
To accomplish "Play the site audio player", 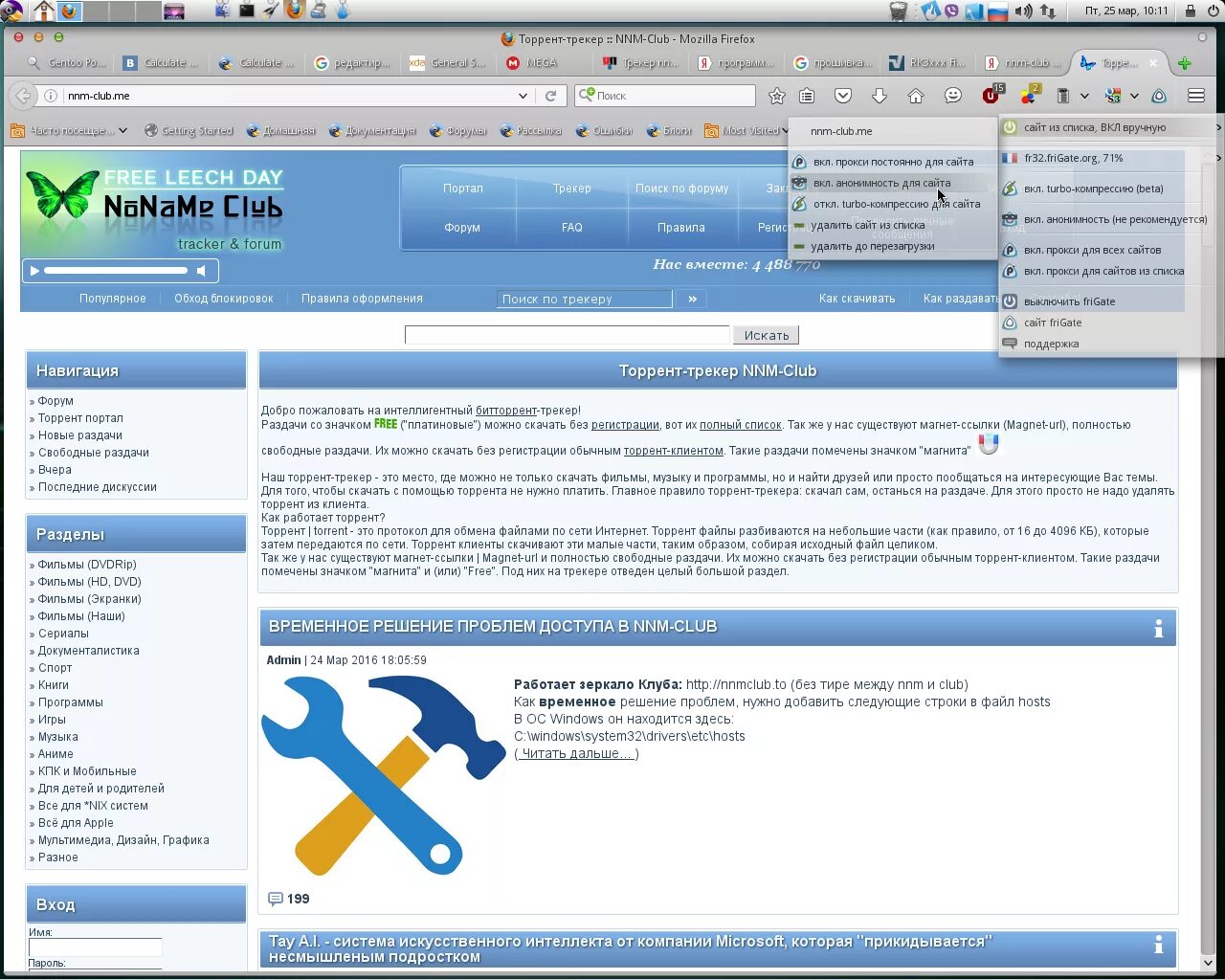I will [x=34, y=271].
